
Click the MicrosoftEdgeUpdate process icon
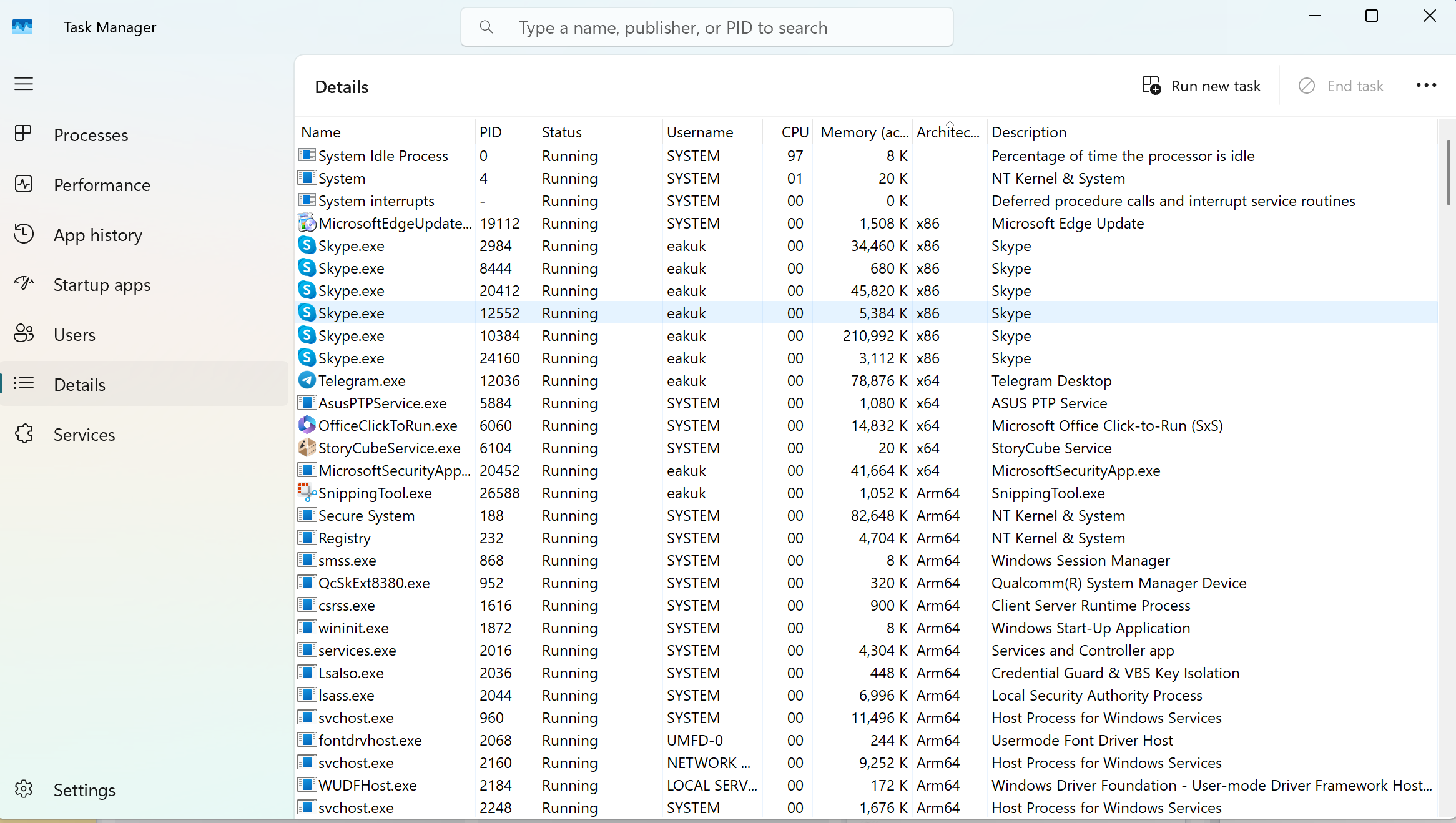(x=307, y=223)
